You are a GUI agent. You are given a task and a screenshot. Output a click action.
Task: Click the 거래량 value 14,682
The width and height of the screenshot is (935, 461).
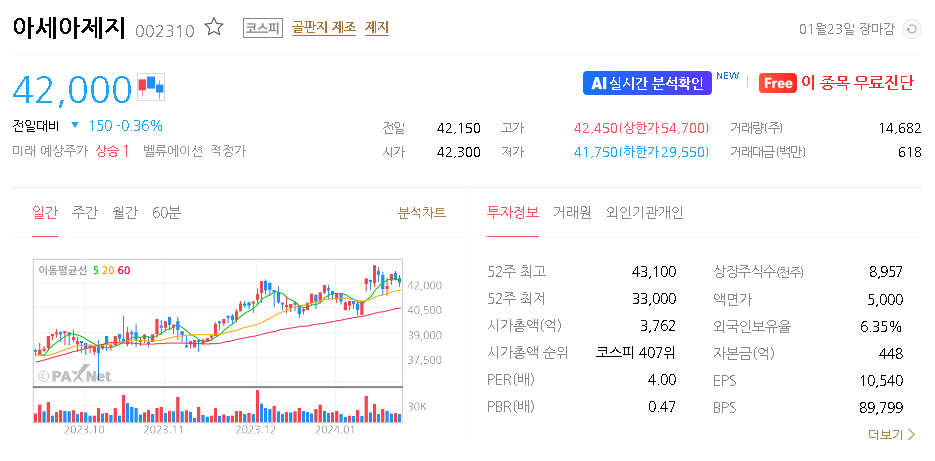[x=900, y=128]
